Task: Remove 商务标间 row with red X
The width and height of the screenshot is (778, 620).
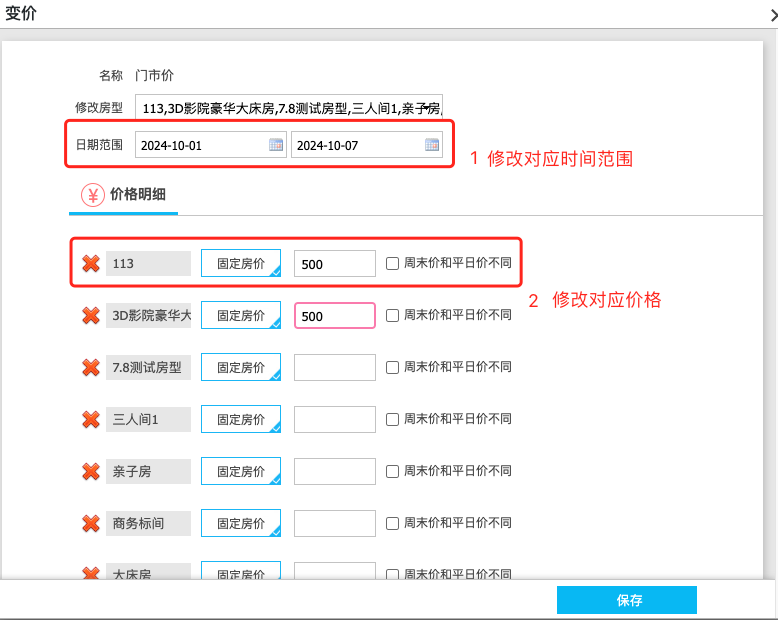Action: [91, 523]
